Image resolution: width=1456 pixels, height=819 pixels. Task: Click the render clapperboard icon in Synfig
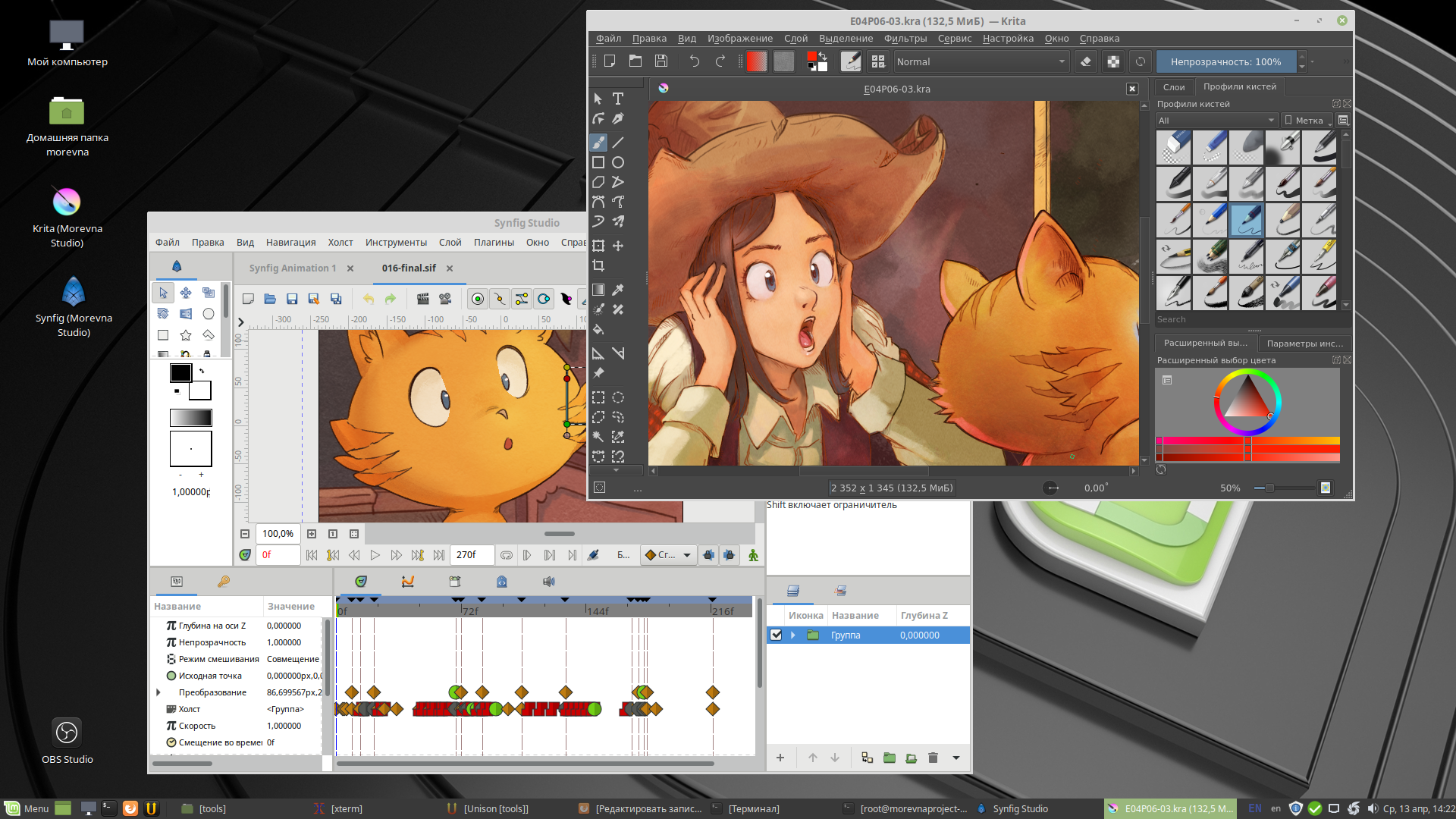(x=423, y=299)
